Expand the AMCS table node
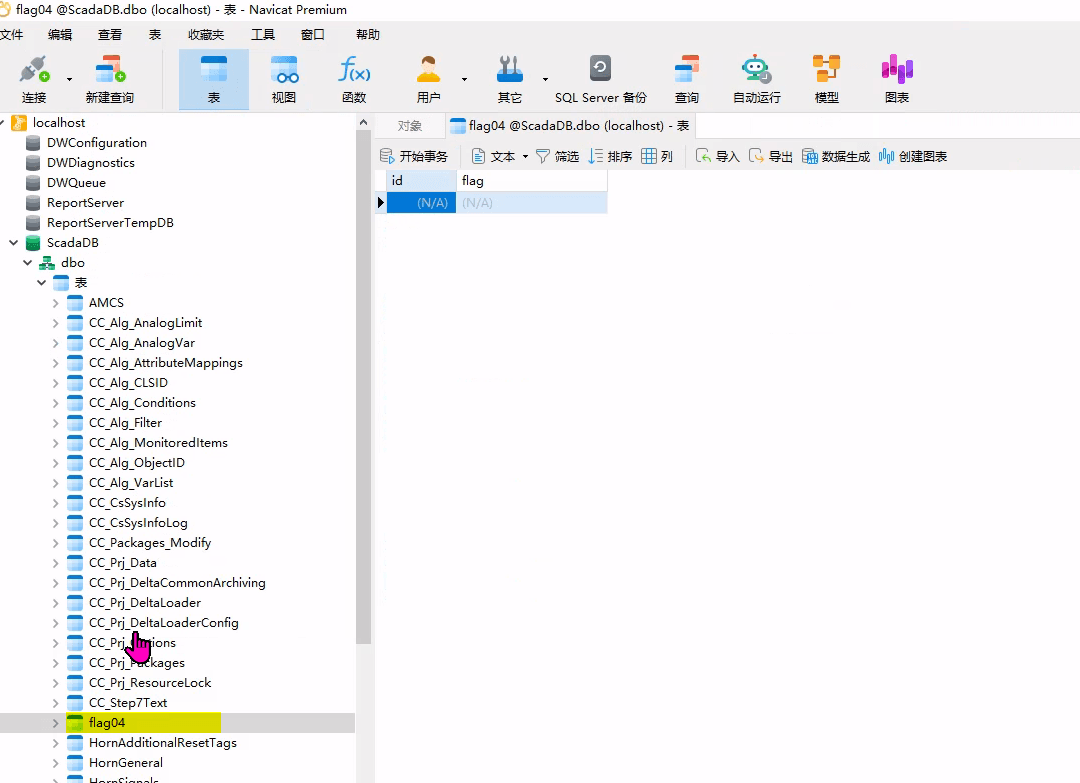Screen dimensions: 1080x783 [x=56, y=303]
